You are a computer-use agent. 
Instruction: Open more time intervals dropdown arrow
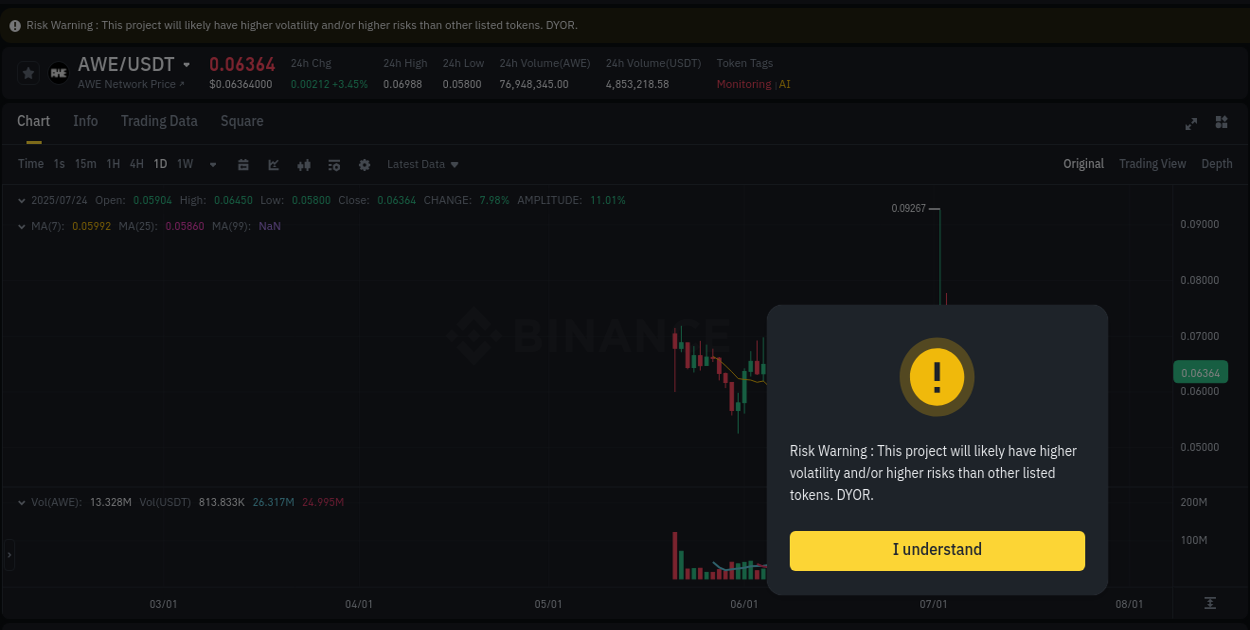(x=212, y=163)
